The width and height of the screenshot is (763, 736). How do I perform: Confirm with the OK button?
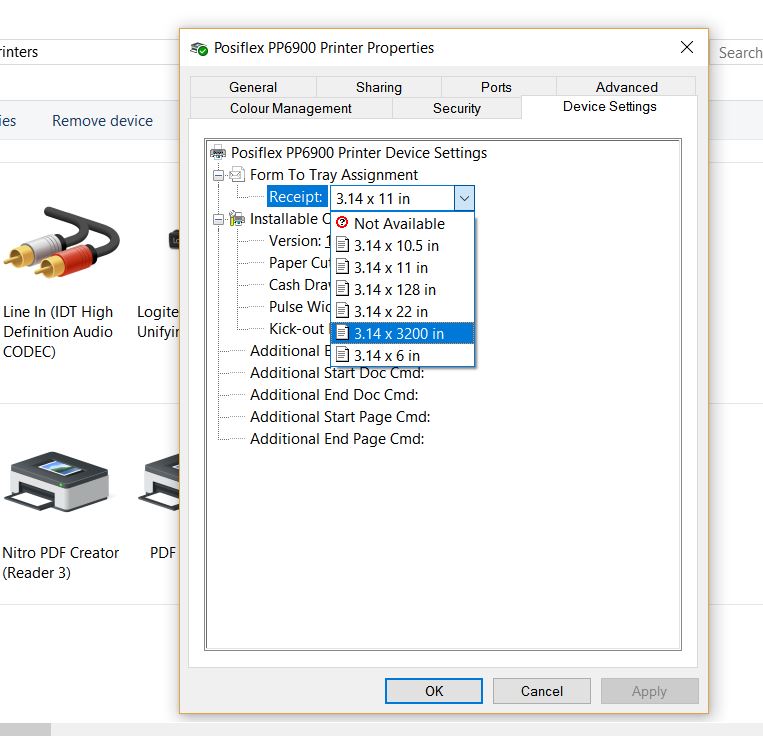point(434,691)
